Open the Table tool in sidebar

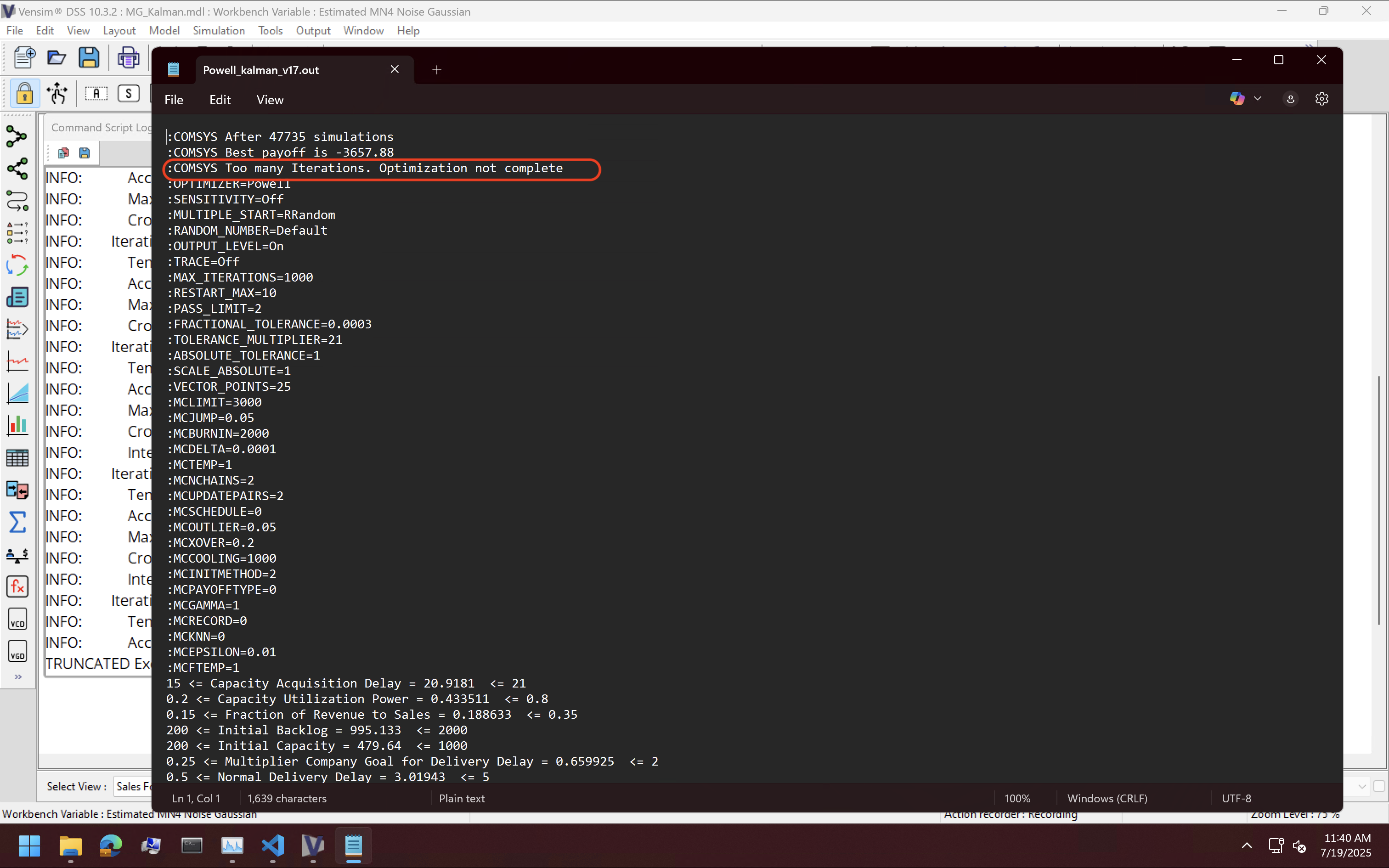click(x=17, y=458)
